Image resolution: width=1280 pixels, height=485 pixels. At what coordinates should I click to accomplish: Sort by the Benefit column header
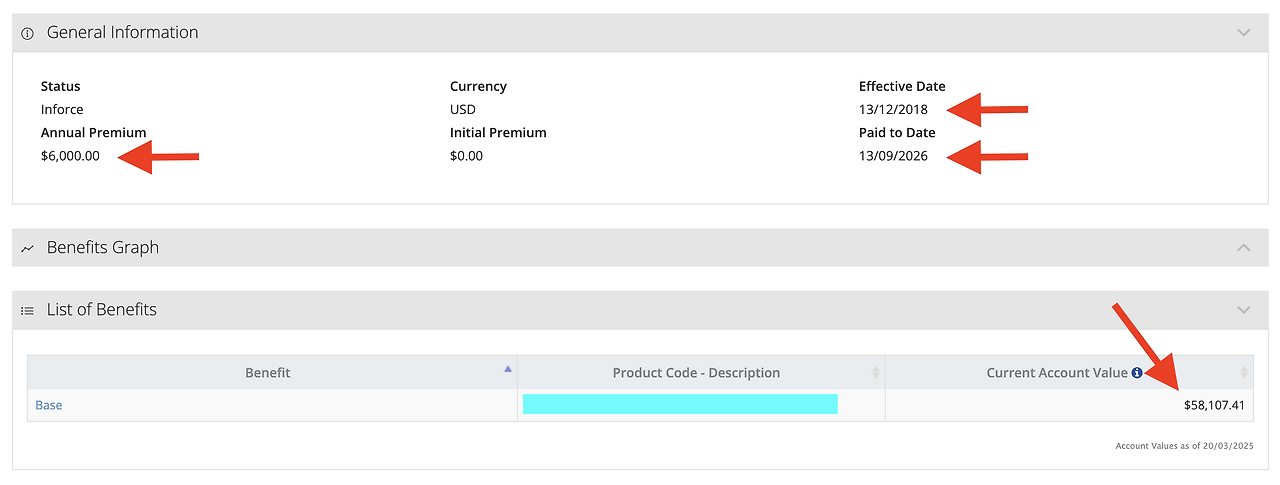(x=268, y=373)
